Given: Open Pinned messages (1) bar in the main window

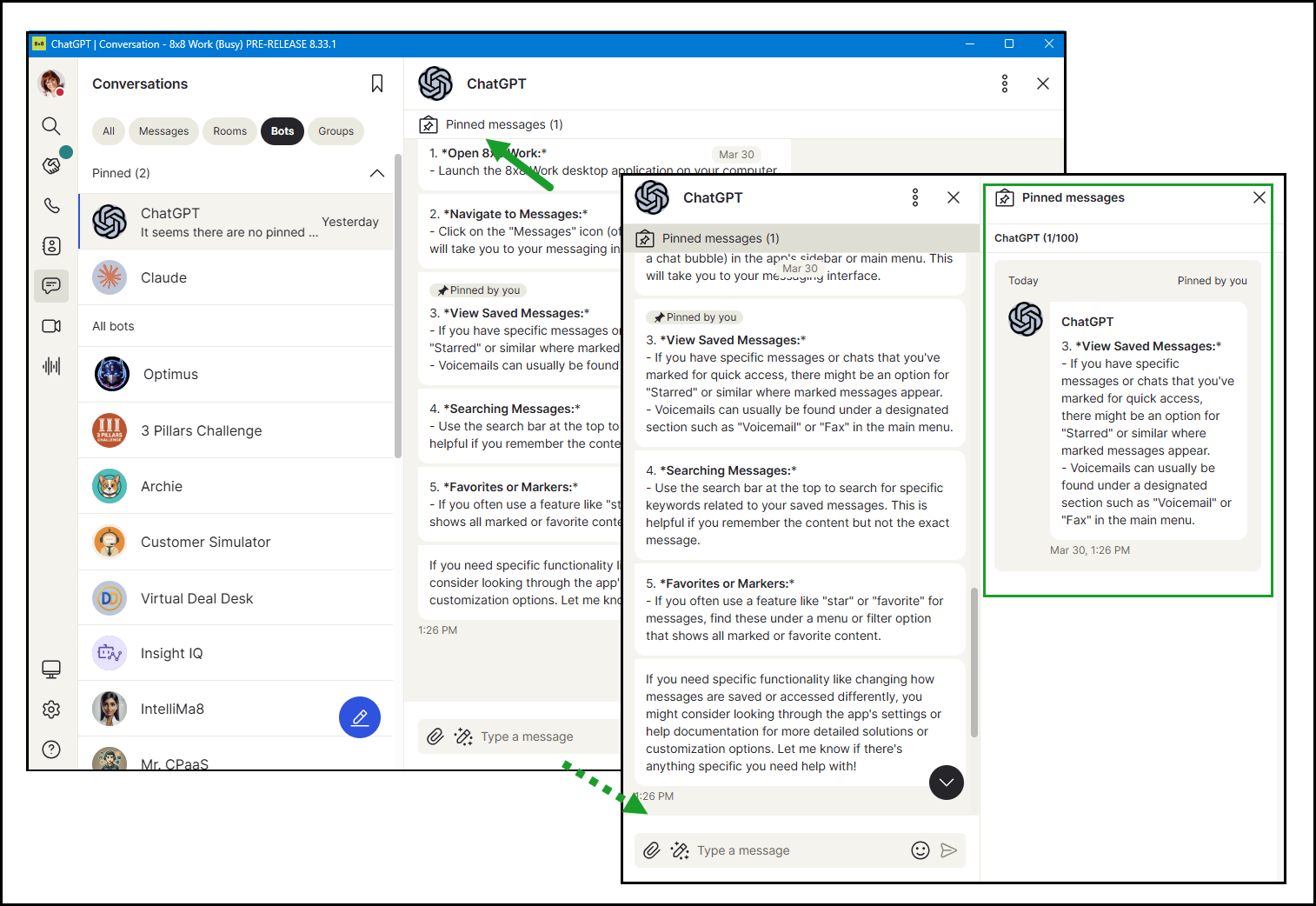Looking at the screenshot, I should 734,124.
